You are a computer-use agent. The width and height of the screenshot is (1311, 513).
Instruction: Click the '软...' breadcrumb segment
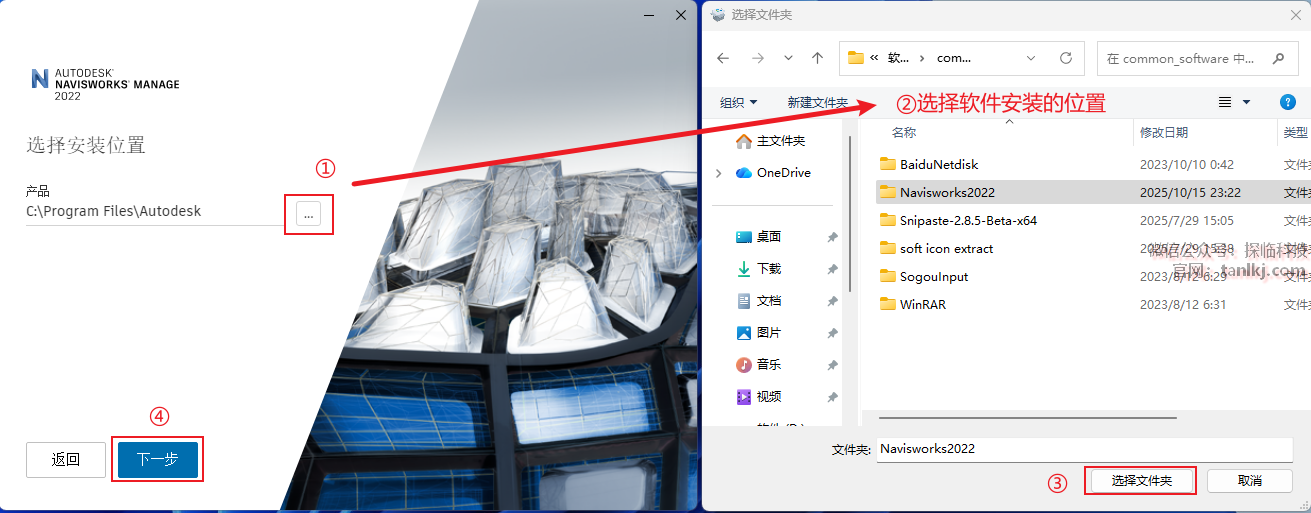tap(899, 58)
